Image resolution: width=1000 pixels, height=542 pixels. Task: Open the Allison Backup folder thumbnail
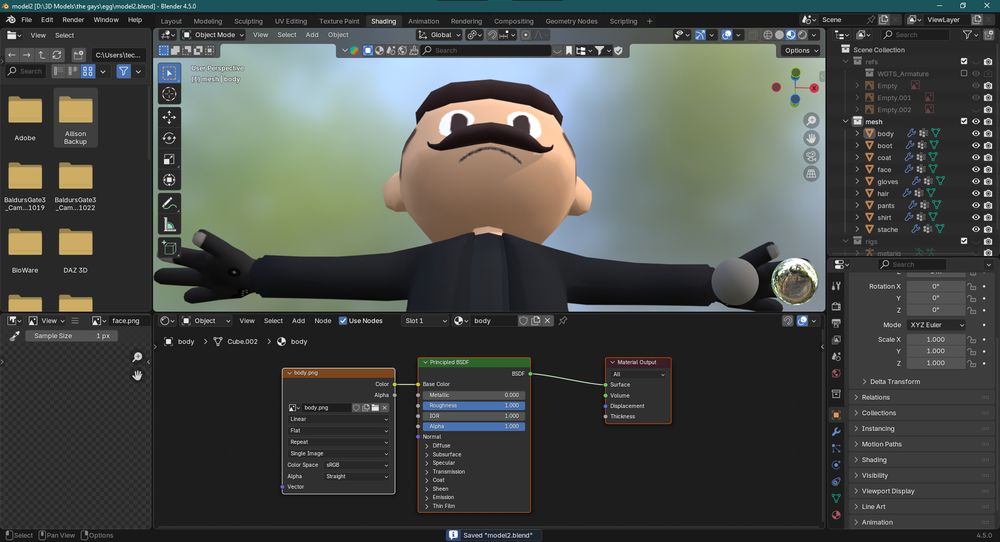(x=75, y=119)
